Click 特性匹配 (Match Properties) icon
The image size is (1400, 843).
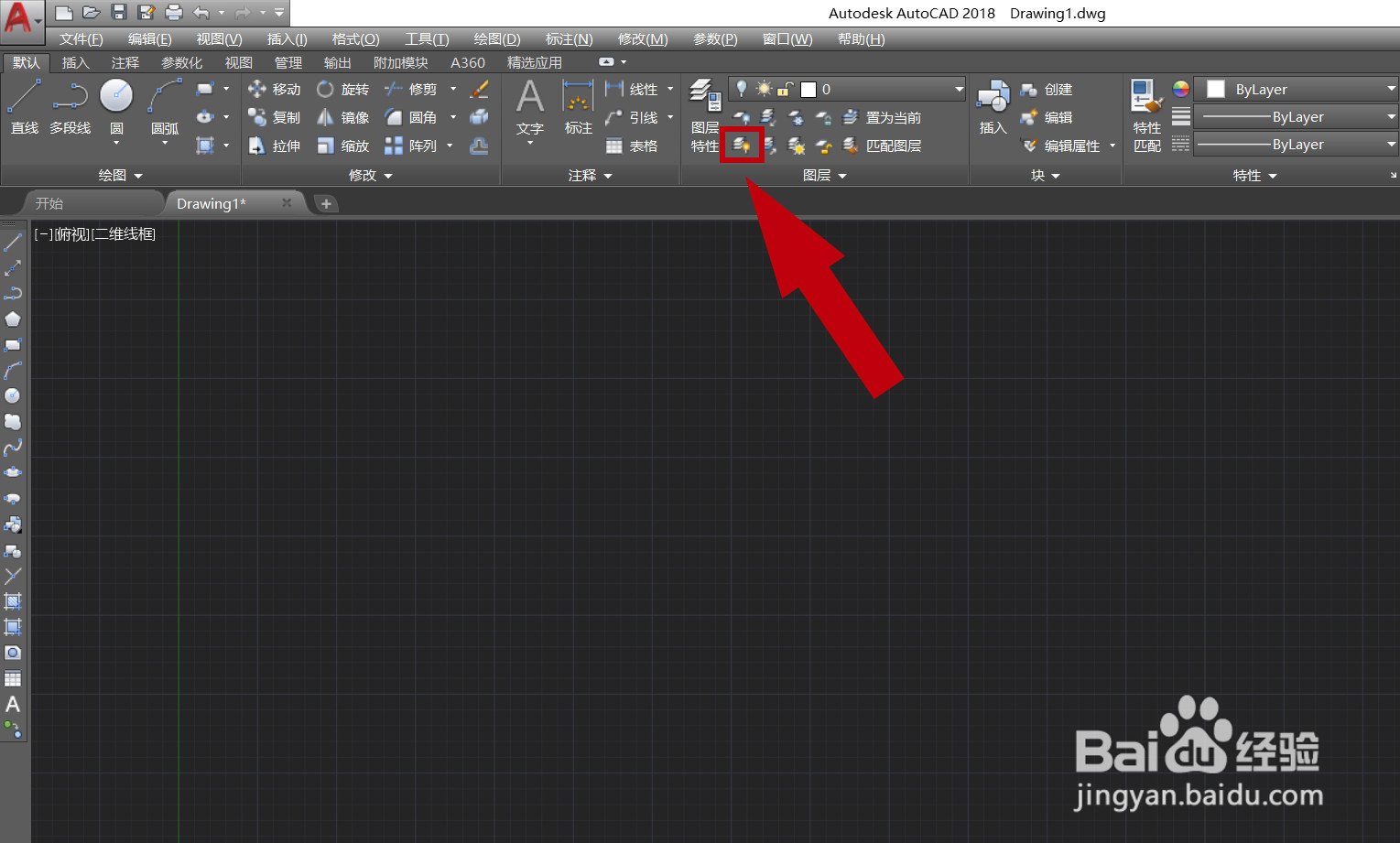click(1147, 116)
